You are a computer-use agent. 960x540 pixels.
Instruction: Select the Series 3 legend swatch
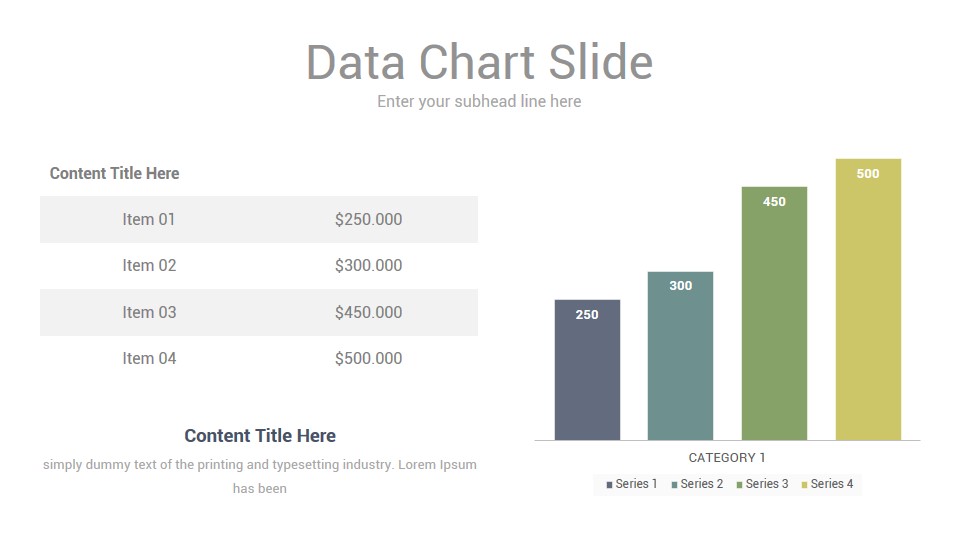click(739, 484)
